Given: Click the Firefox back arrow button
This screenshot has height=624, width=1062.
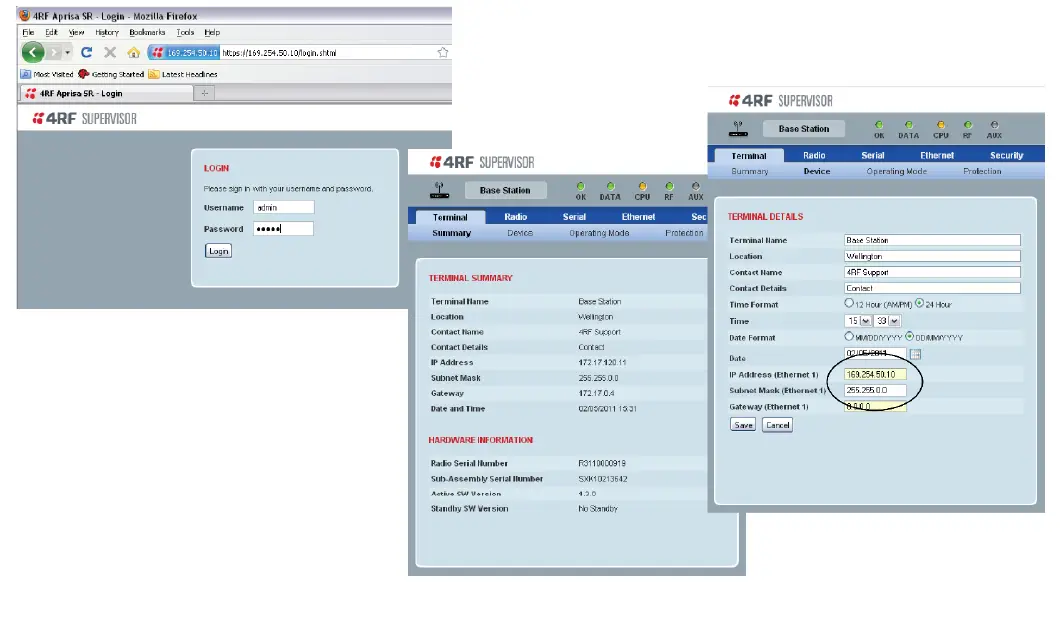Looking at the screenshot, I should [x=33, y=52].
